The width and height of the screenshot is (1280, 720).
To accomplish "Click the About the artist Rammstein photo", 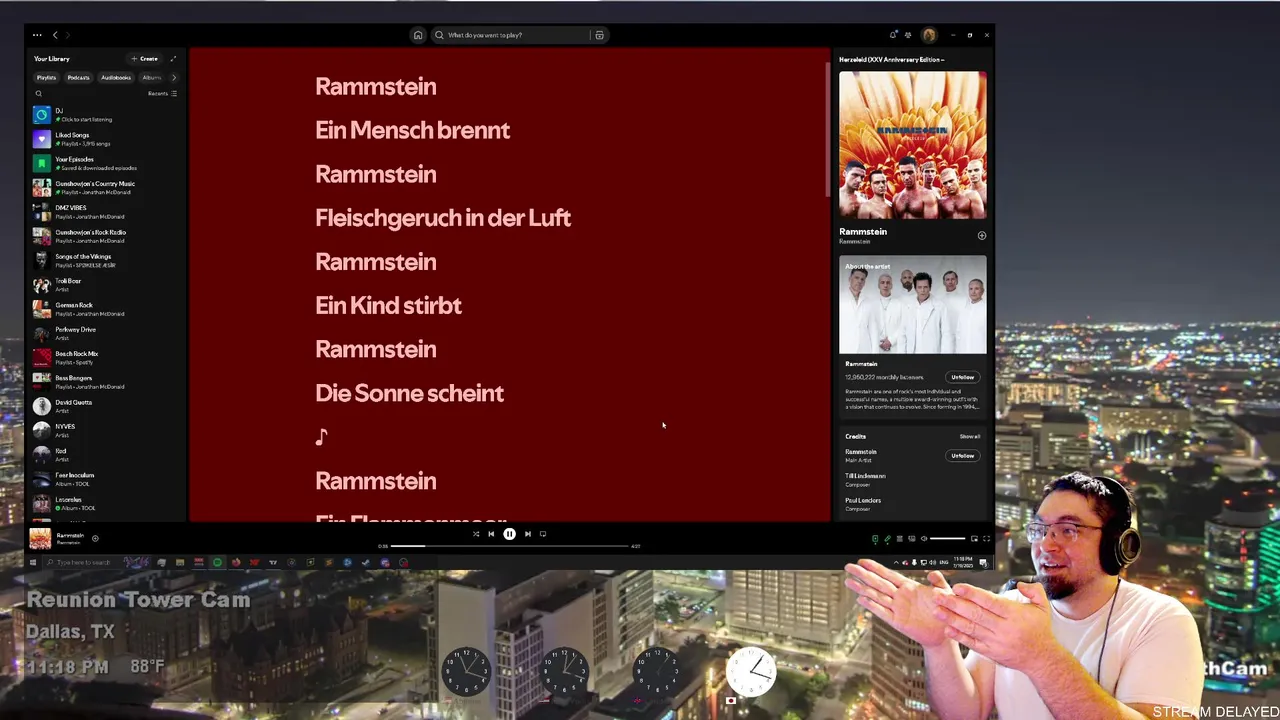I will click(x=912, y=305).
